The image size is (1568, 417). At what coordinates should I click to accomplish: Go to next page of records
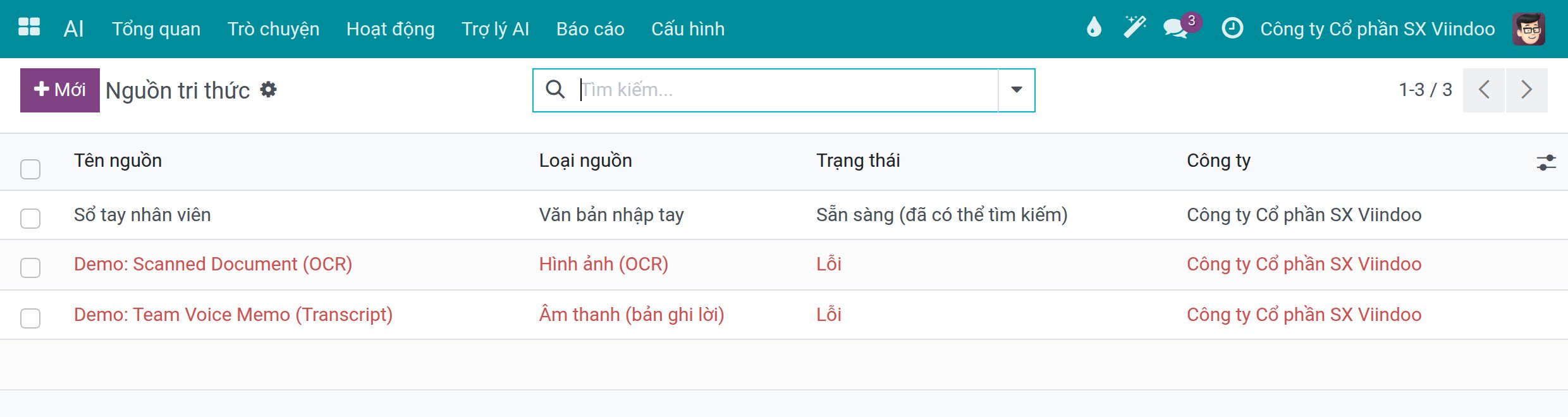pyautogui.click(x=1527, y=90)
